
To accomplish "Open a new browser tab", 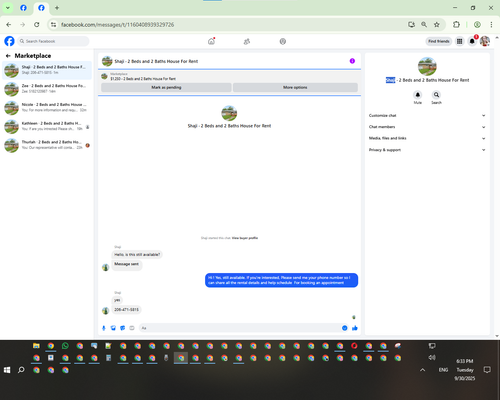I will pos(57,8).
